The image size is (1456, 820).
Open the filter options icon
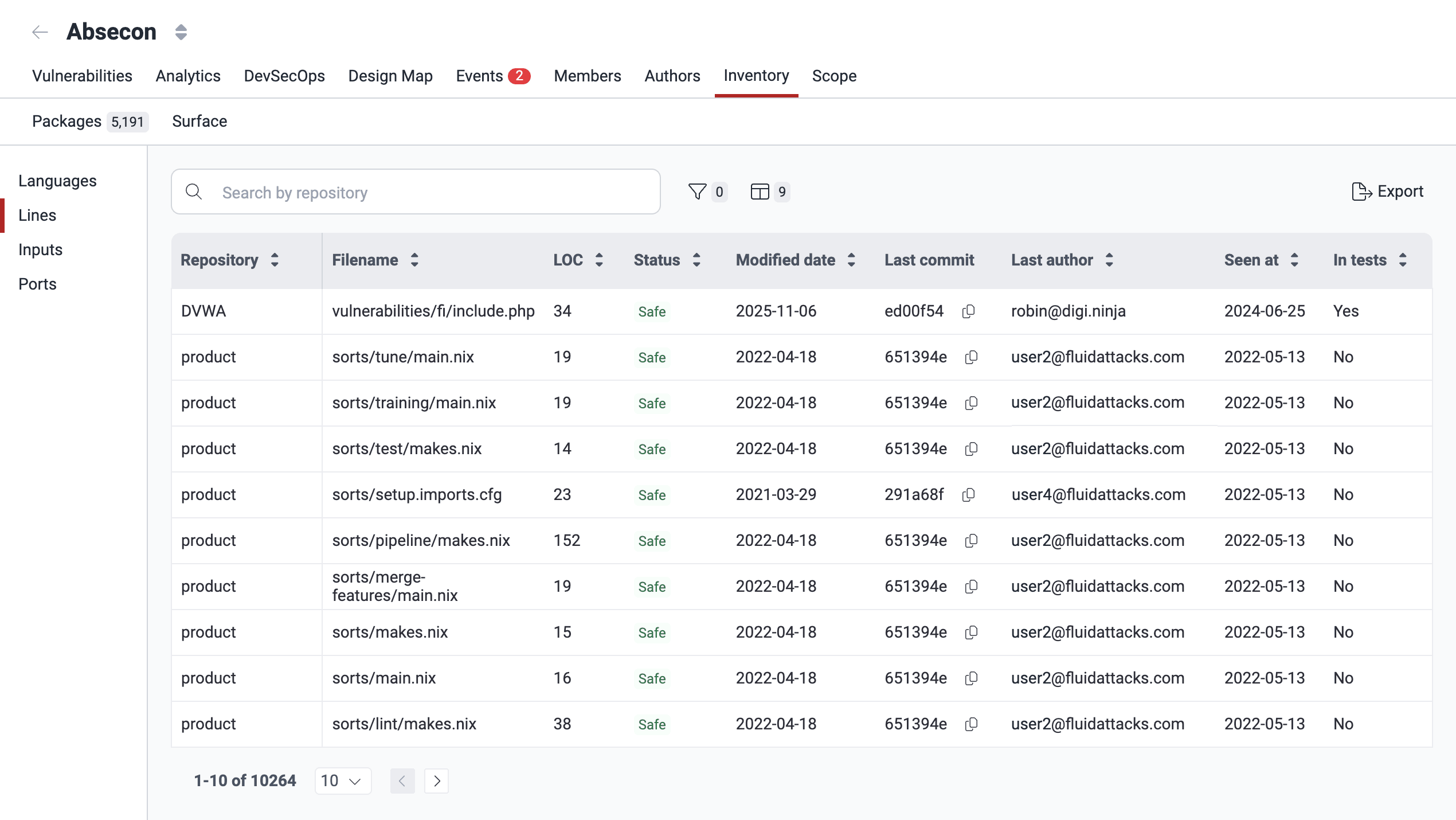pos(696,192)
